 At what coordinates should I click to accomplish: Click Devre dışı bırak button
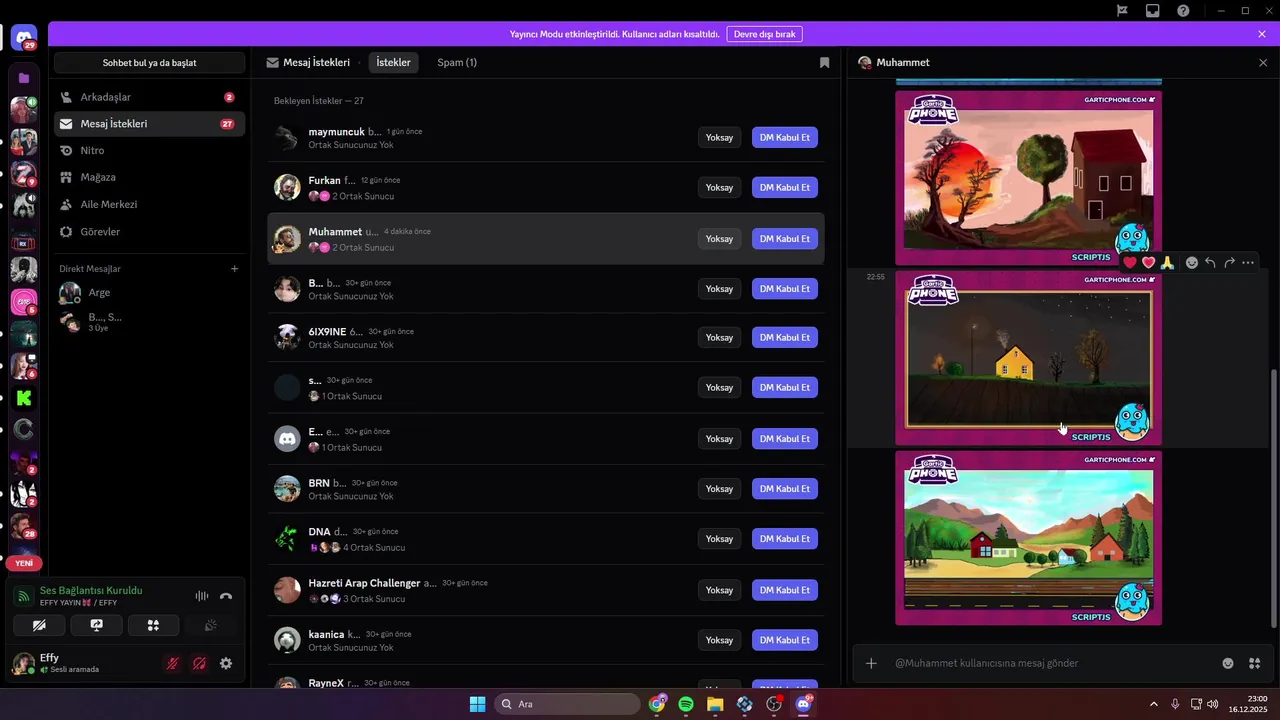pos(765,34)
